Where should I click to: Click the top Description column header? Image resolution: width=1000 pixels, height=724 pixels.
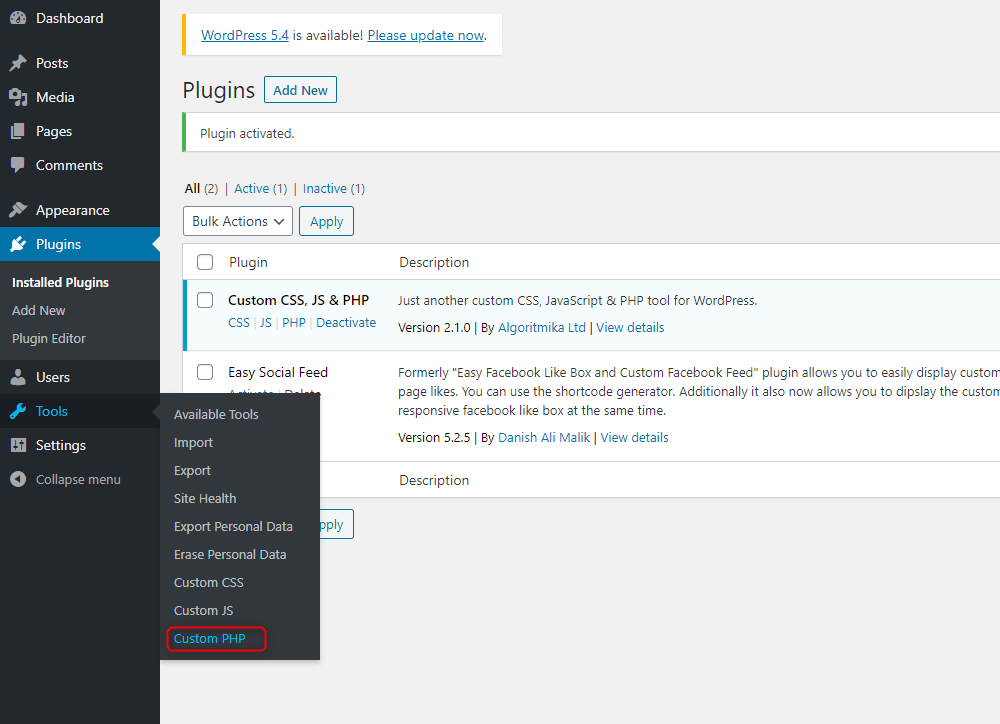pos(434,262)
